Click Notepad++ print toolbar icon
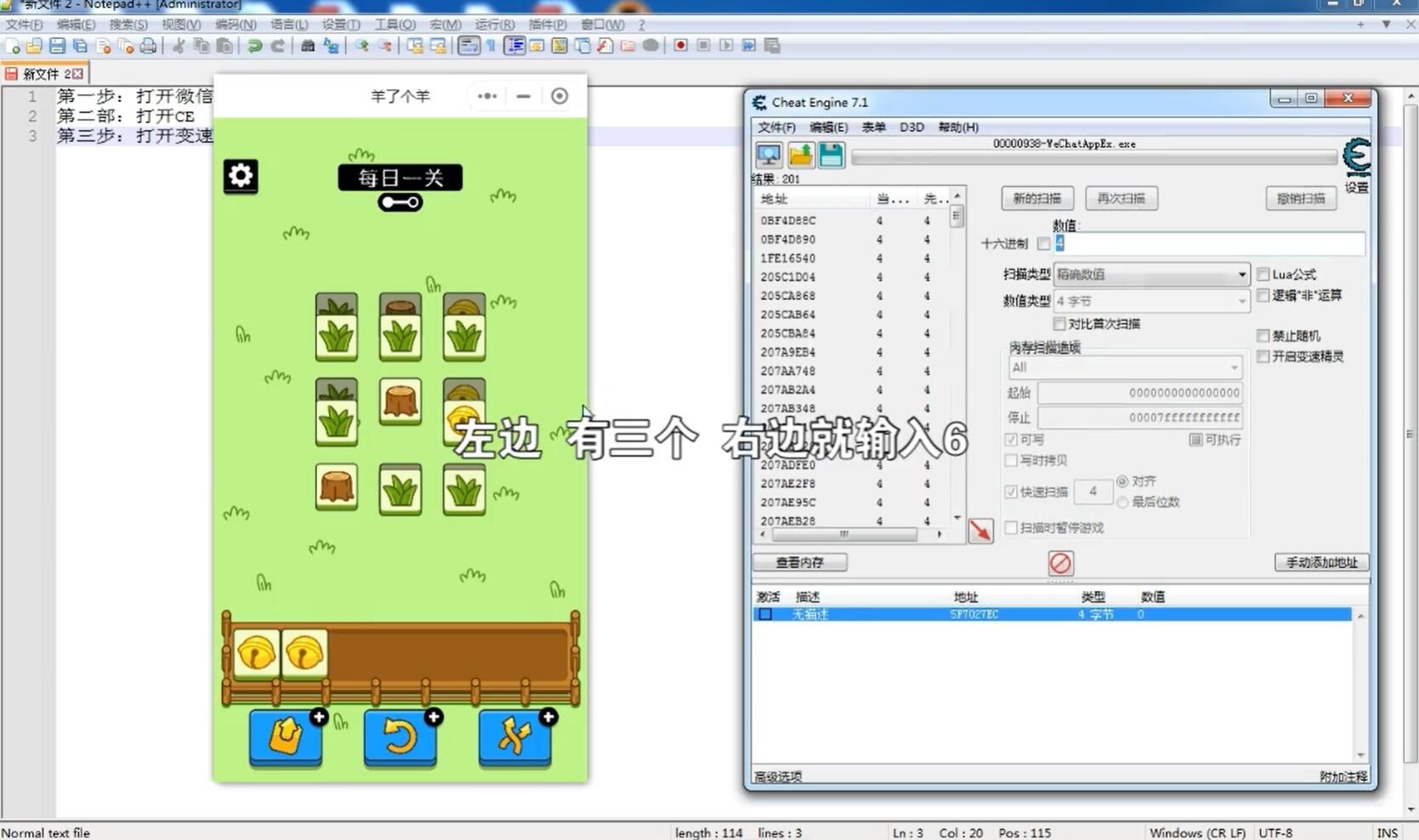The image size is (1419, 840). [148, 46]
